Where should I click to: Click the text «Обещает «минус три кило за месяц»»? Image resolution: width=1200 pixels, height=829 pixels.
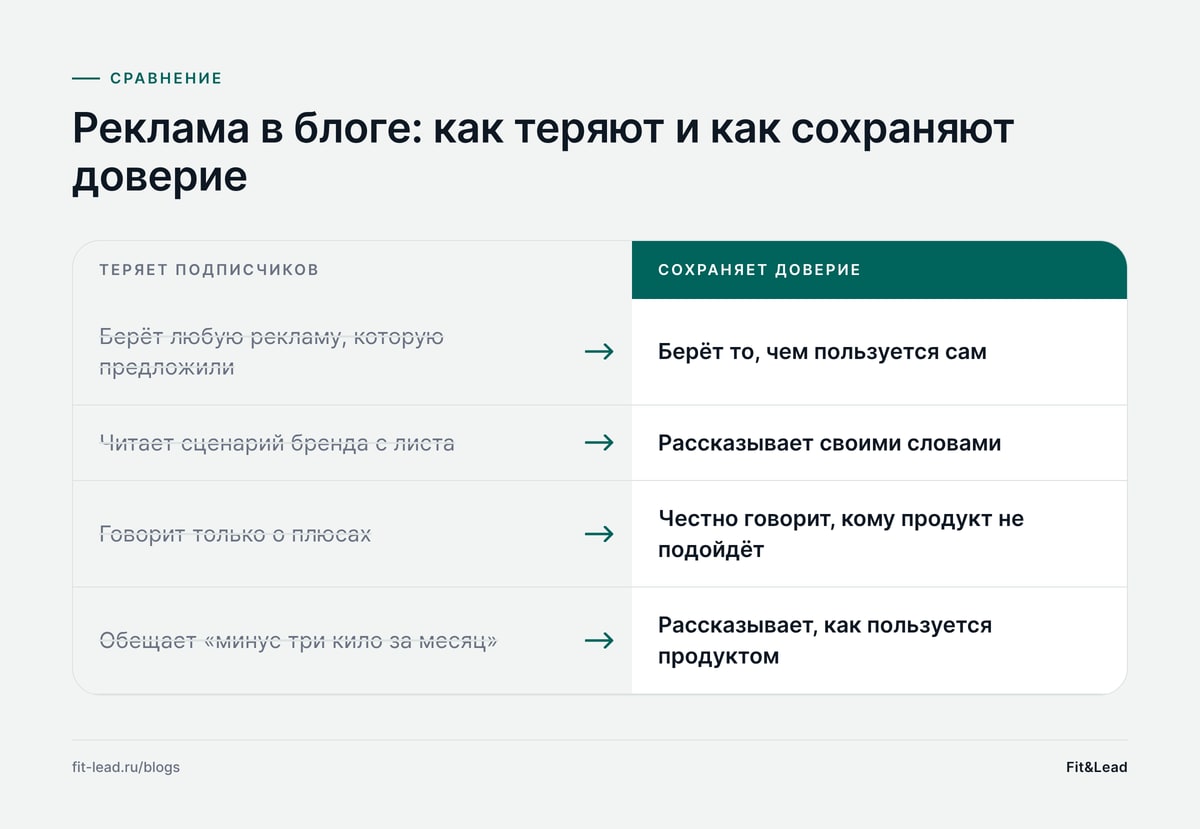point(298,641)
